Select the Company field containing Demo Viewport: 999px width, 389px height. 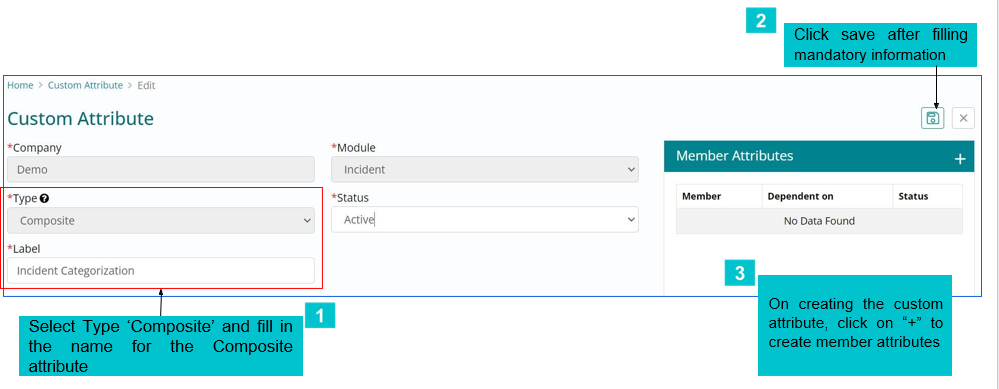161,170
